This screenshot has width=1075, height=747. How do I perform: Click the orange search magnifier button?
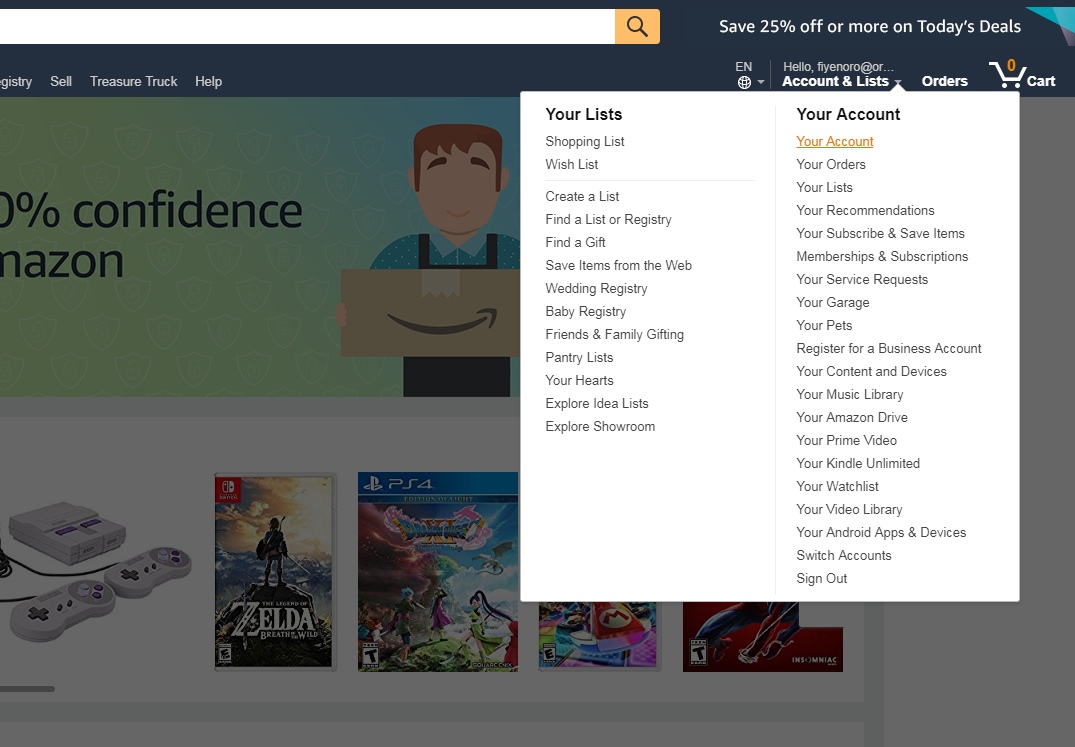click(x=637, y=26)
